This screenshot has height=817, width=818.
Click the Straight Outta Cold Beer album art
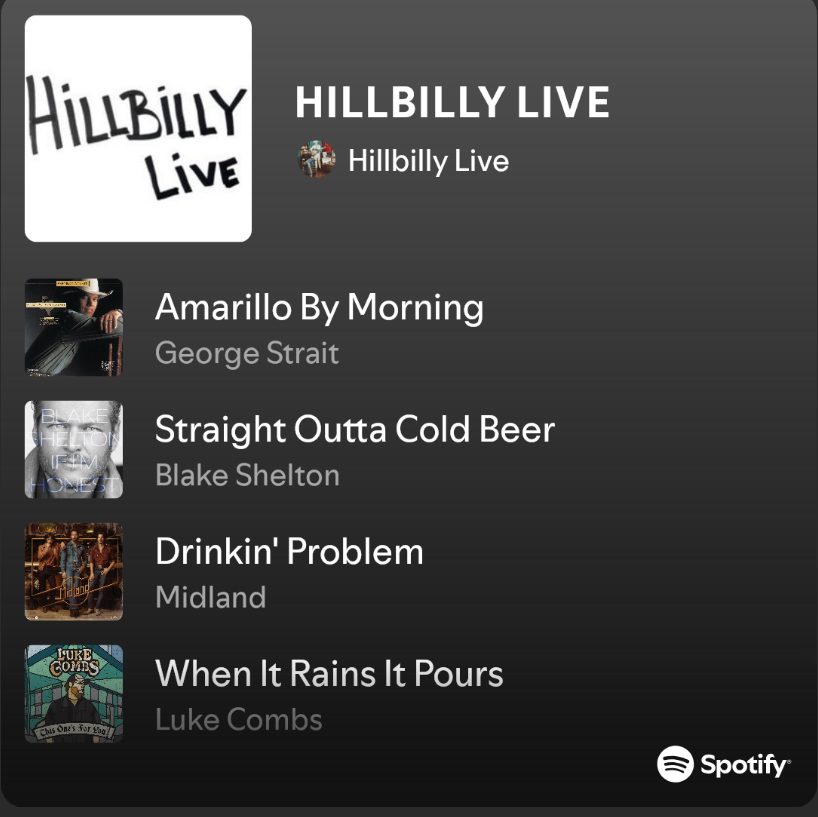point(73,449)
